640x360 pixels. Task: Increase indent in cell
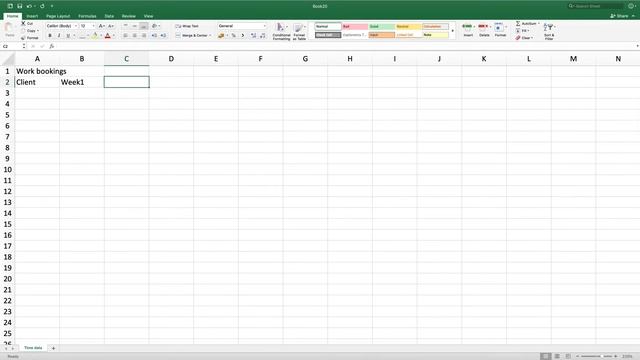pyautogui.click(x=163, y=36)
